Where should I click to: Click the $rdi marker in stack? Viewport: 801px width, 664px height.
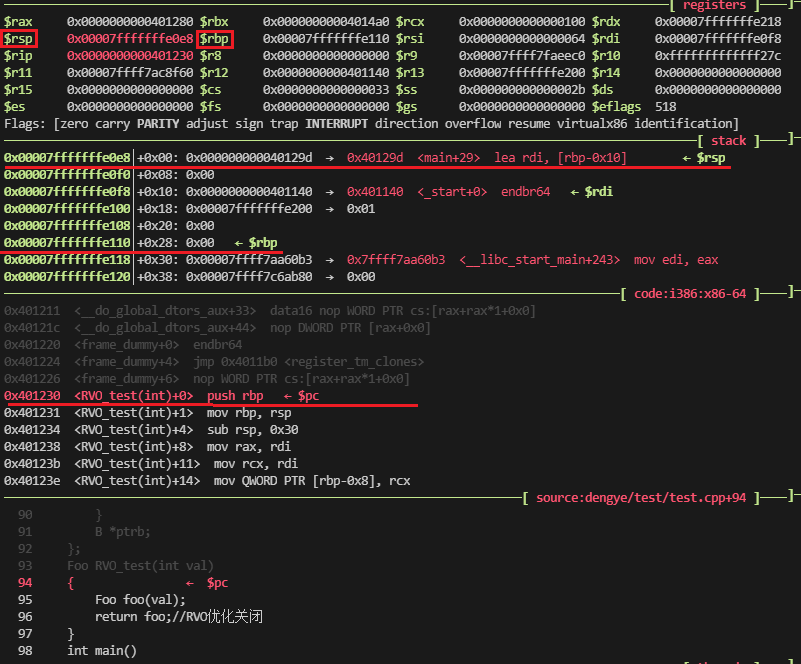(x=599, y=192)
